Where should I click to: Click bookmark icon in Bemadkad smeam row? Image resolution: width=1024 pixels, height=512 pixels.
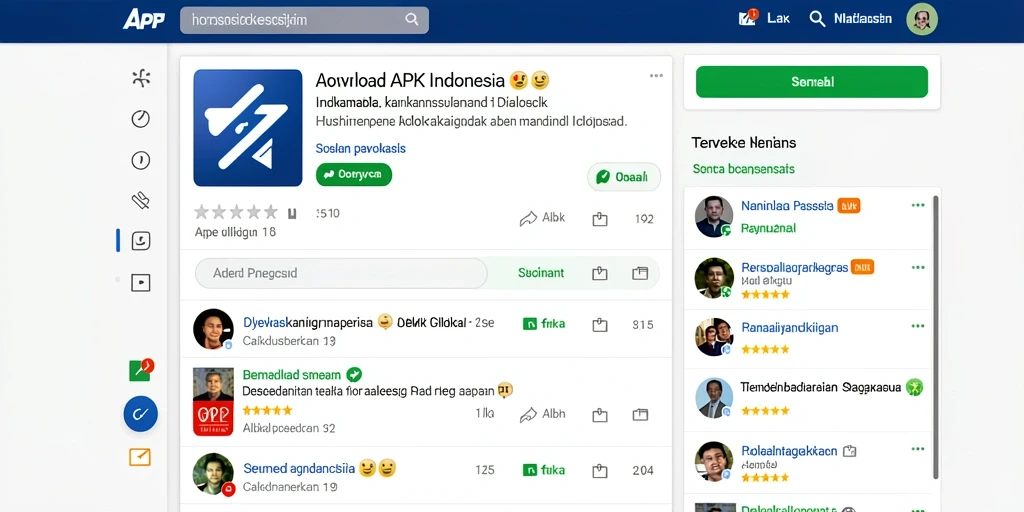pyautogui.click(x=600, y=414)
